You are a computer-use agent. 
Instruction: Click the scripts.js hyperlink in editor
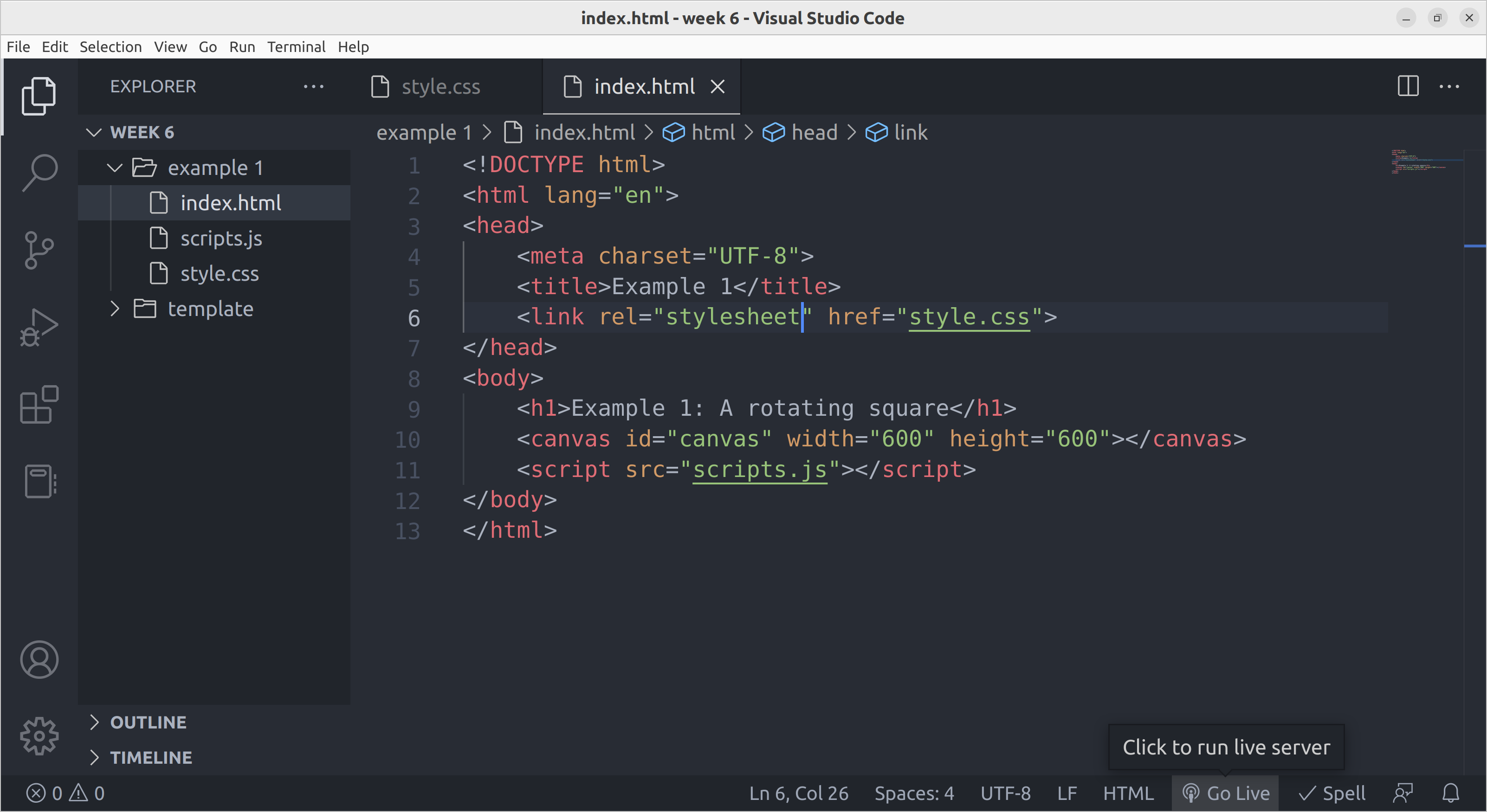(x=762, y=469)
